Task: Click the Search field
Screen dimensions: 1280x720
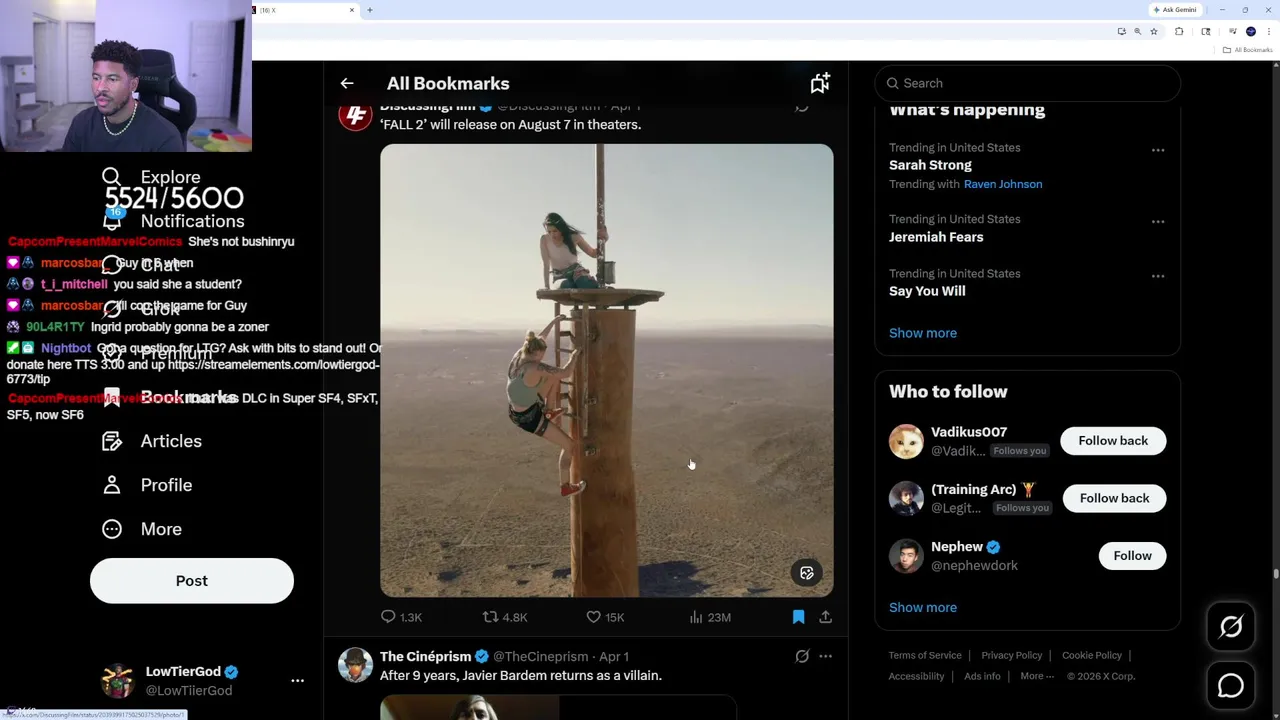Action: click(x=1030, y=84)
